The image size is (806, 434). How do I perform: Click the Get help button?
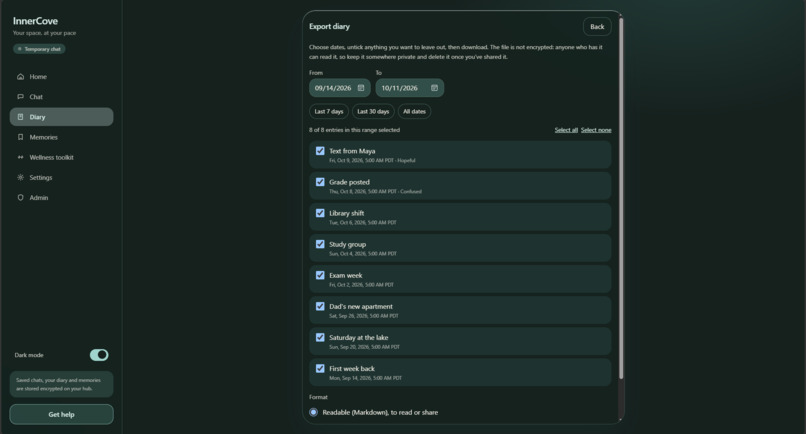click(x=62, y=414)
